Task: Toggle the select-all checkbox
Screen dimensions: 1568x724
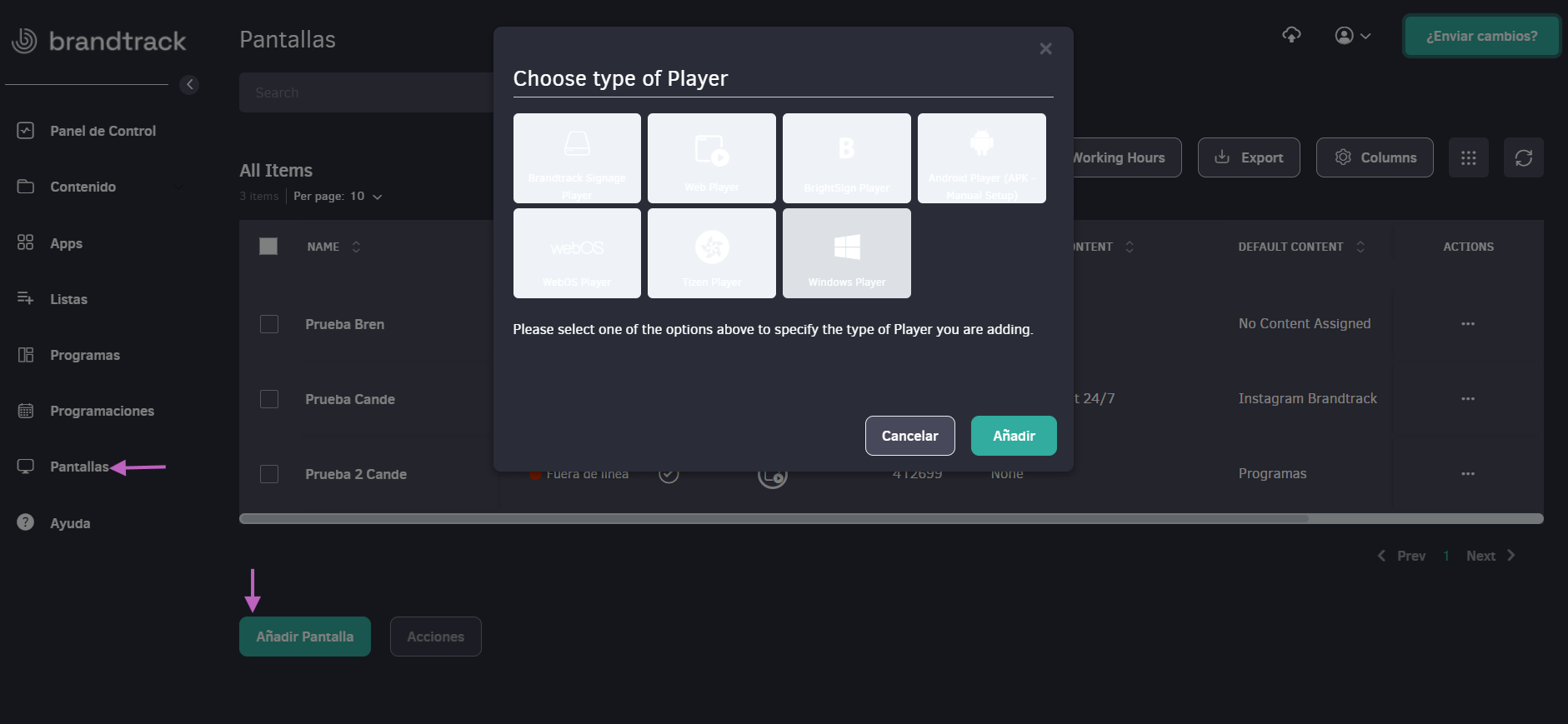Action: (x=268, y=247)
